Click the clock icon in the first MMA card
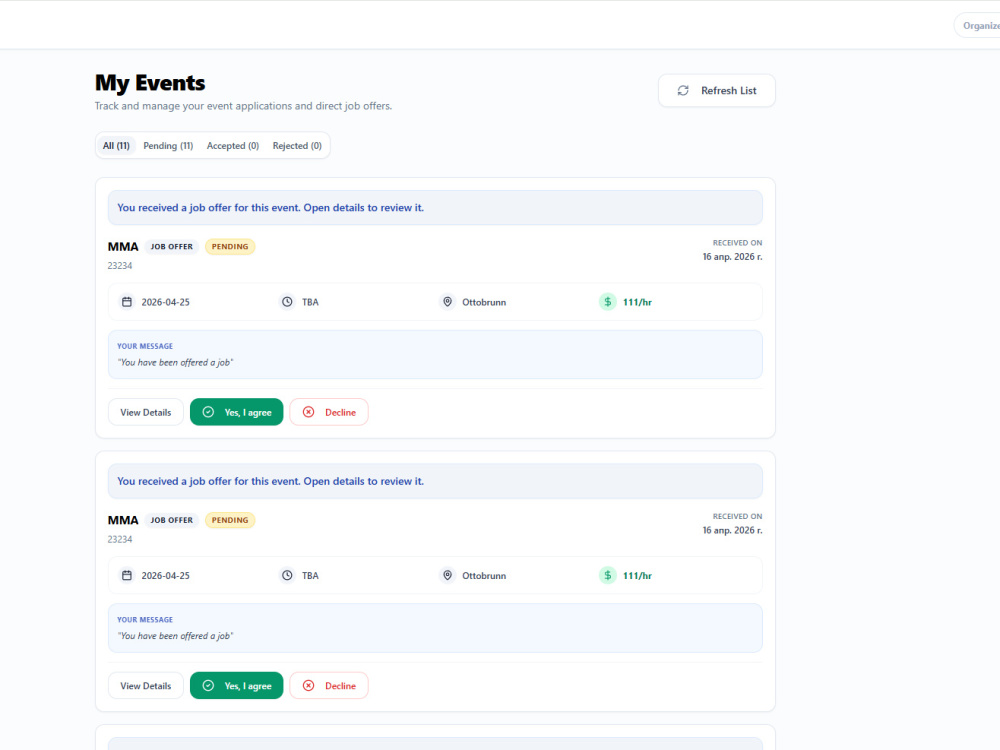Screen dimensions: 1000x750 pyautogui.click(x=288, y=302)
